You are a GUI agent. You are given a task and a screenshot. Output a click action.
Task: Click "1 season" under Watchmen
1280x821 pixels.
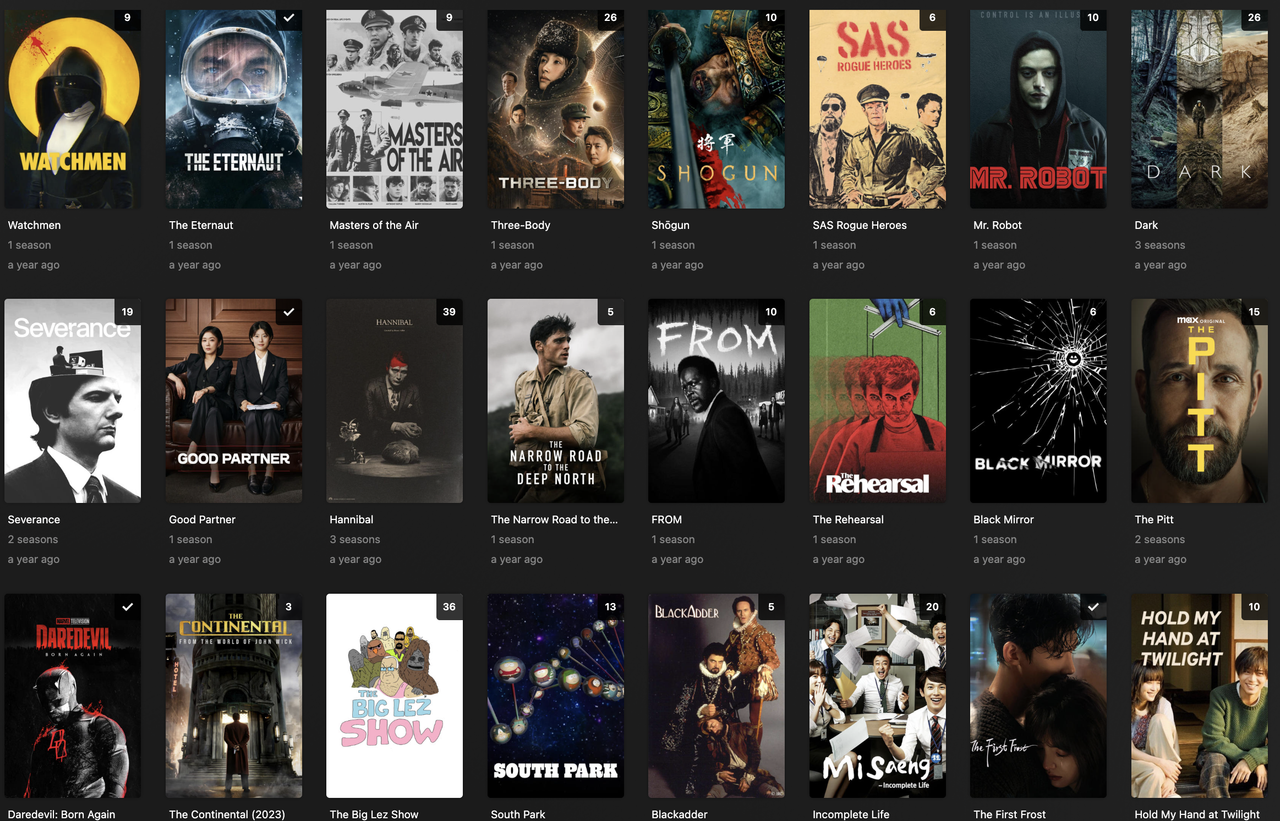[x=30, y=245]
